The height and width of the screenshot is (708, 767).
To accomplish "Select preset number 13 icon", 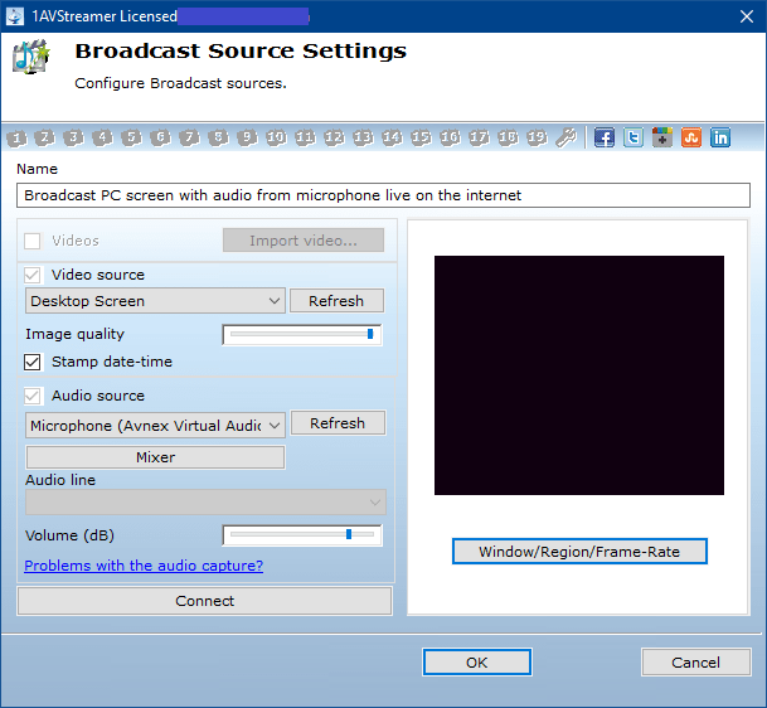I will 363,138.
